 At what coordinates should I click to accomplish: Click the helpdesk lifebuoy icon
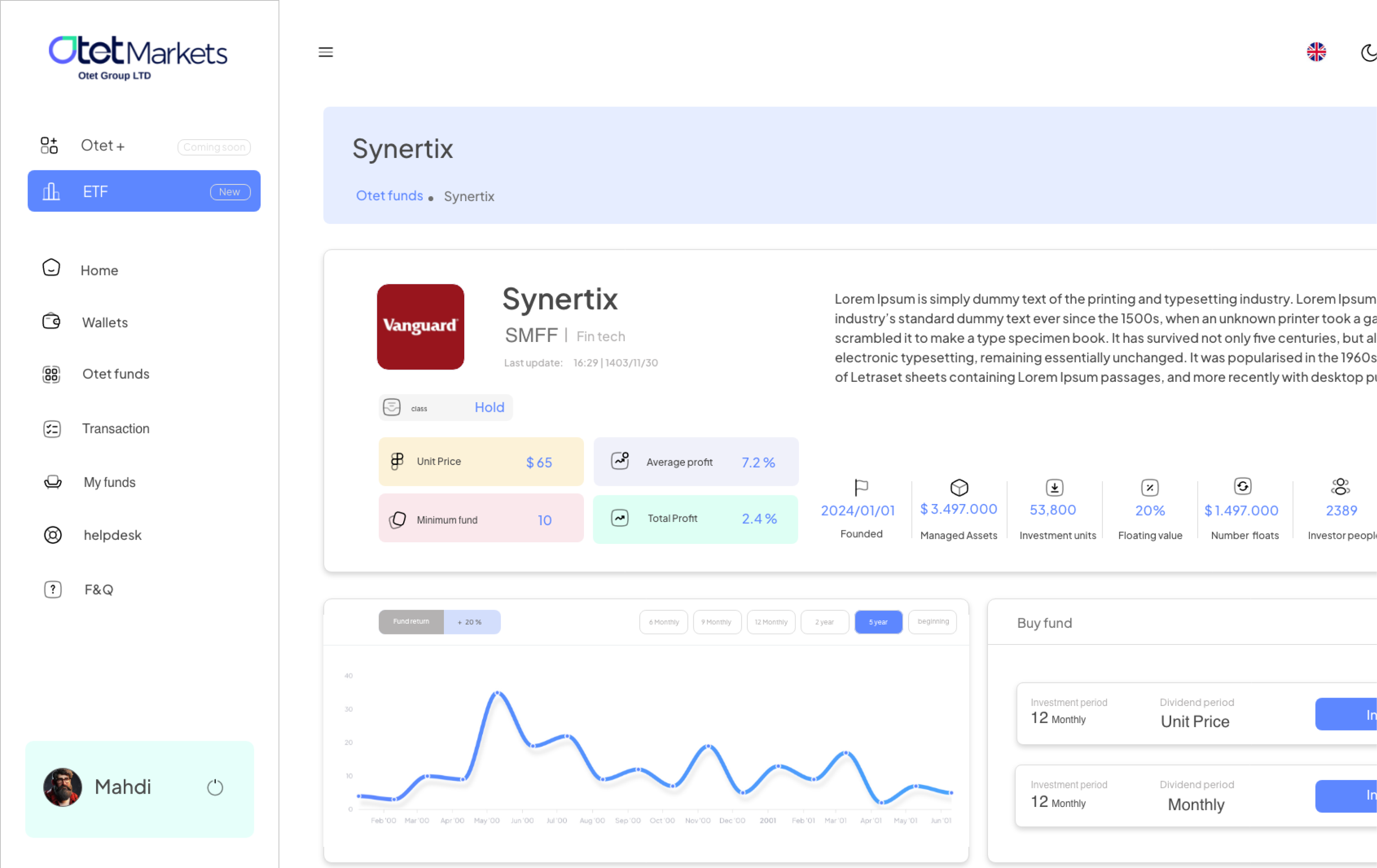[53, 535]
